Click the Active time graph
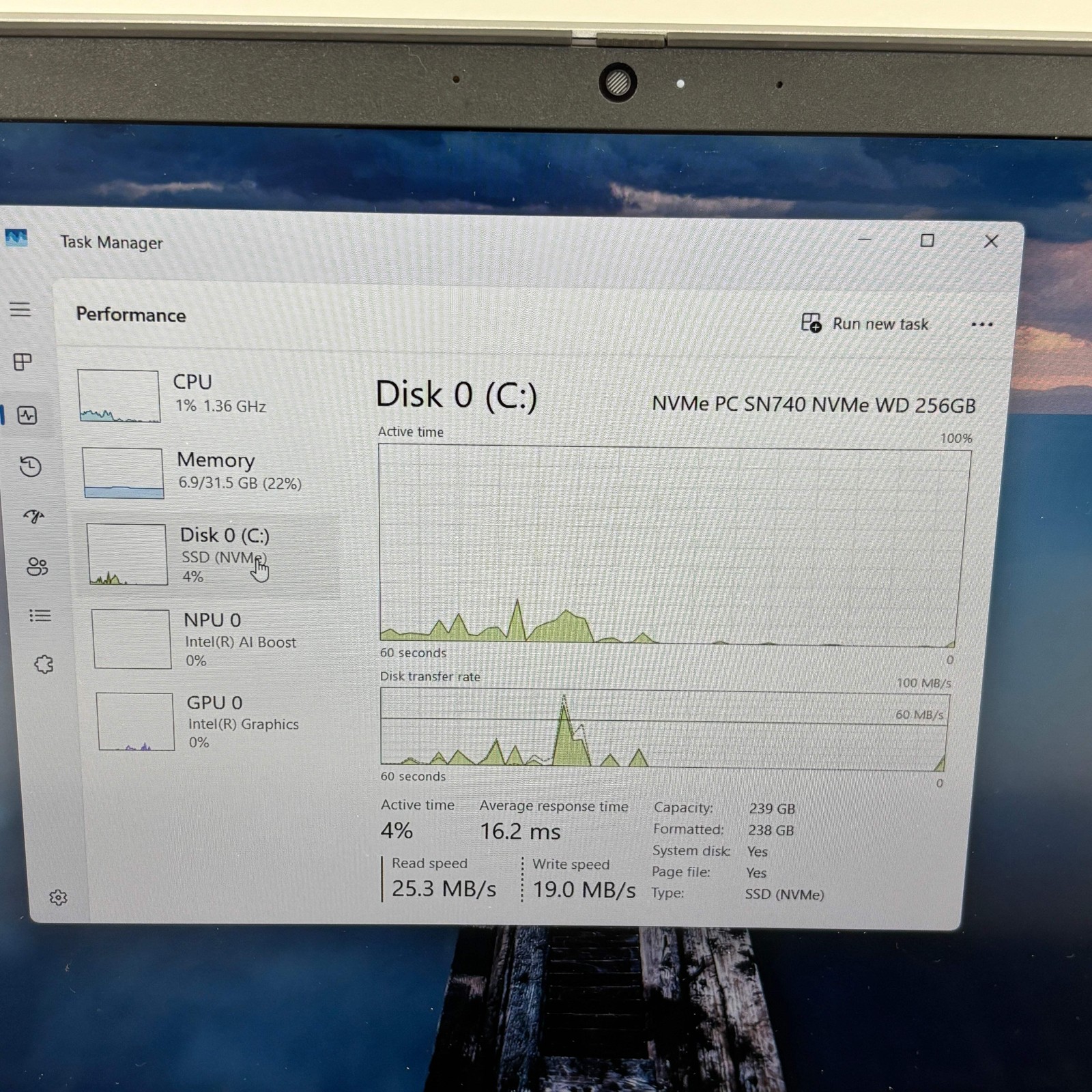Screen dimensions: 1092x1092 click(674, 545)
